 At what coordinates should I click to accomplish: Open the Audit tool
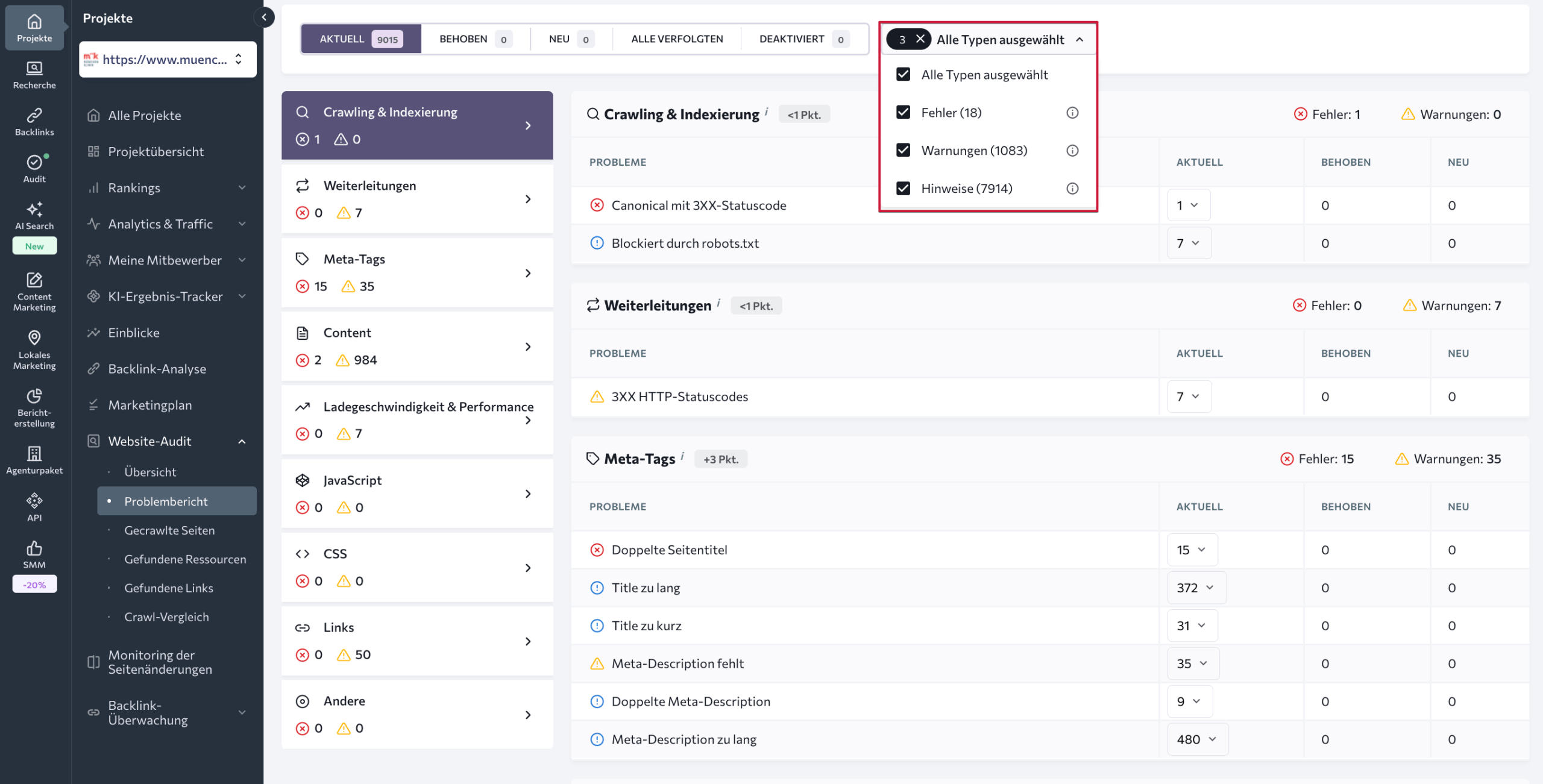pos(34,168)
